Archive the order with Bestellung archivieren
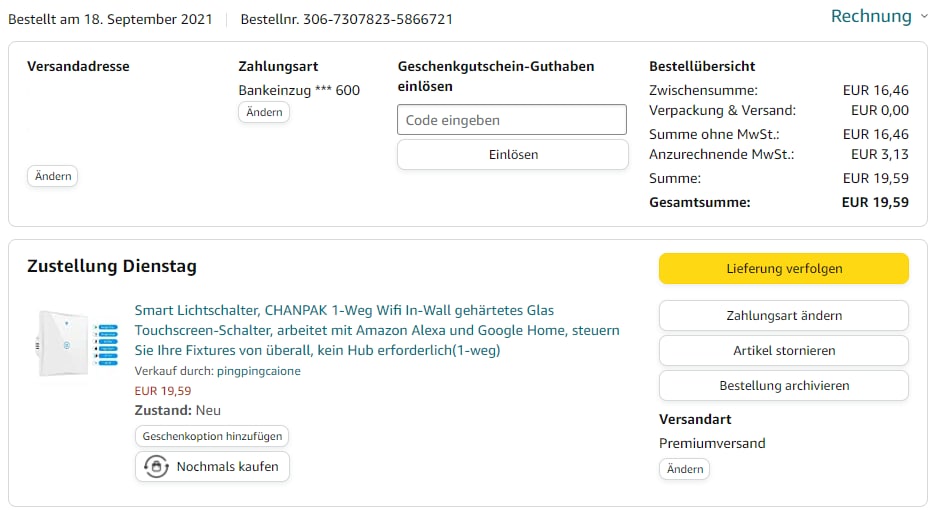The image size is (937, 512). [x=783, y=386]
